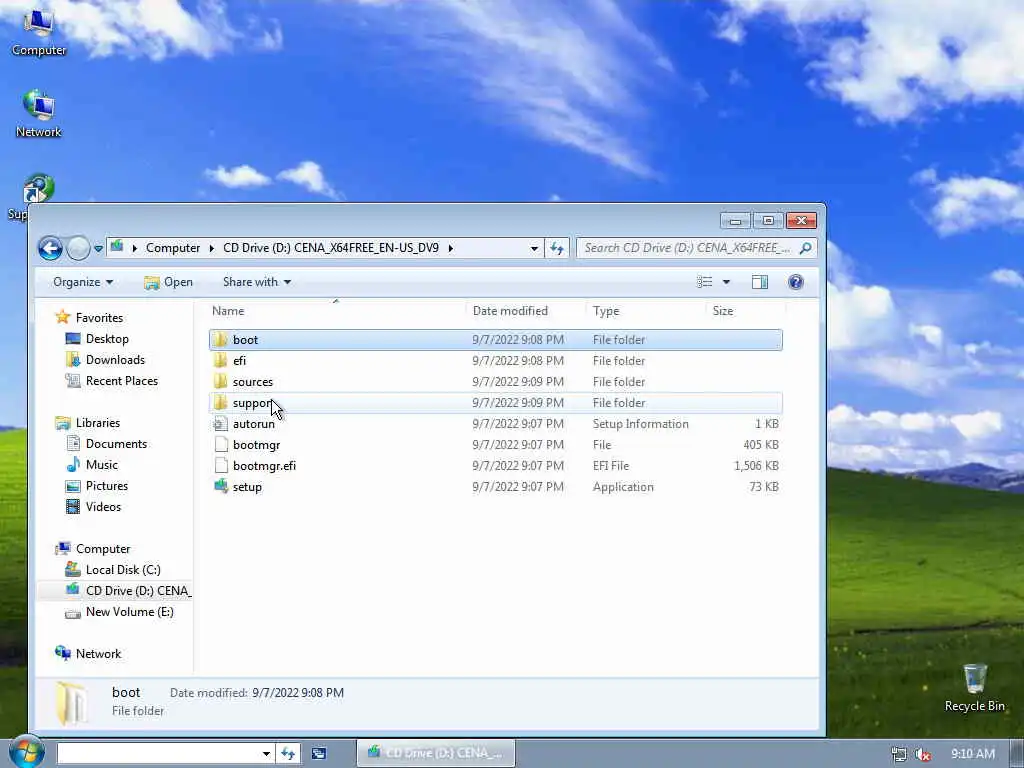The image size is (1024, 768).
Task: Open the Start menu orb
Action: (26, 751)
